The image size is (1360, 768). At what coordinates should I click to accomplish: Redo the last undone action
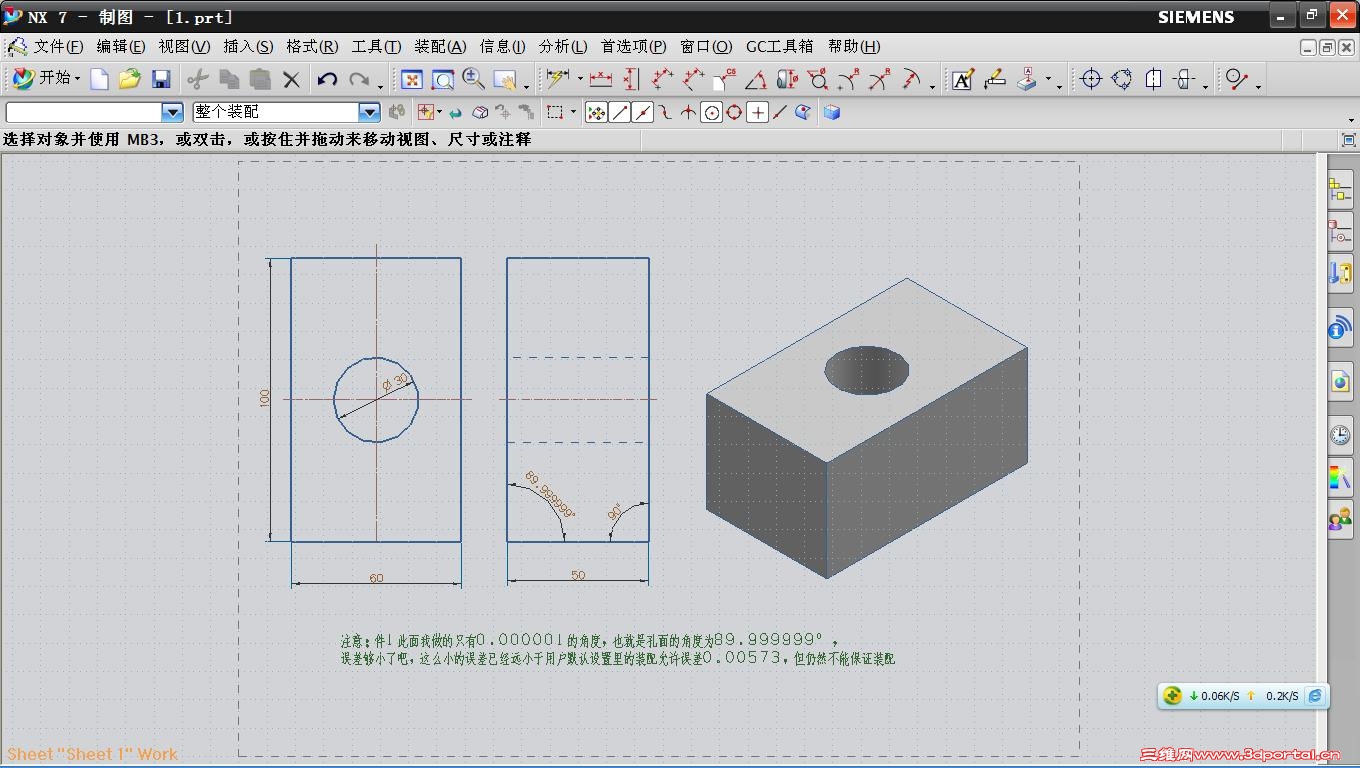tap(359, 79)
